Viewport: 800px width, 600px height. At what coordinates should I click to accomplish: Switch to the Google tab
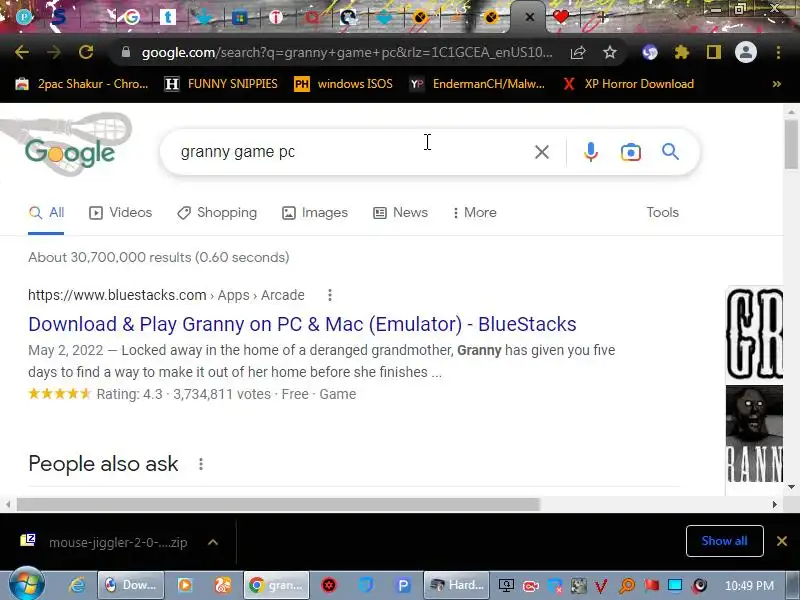132,17
